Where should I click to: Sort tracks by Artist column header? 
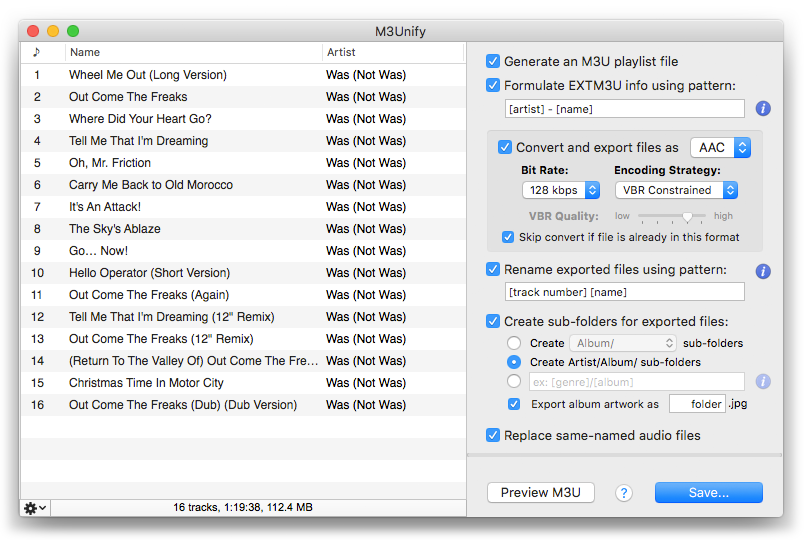tap(393, 52)
